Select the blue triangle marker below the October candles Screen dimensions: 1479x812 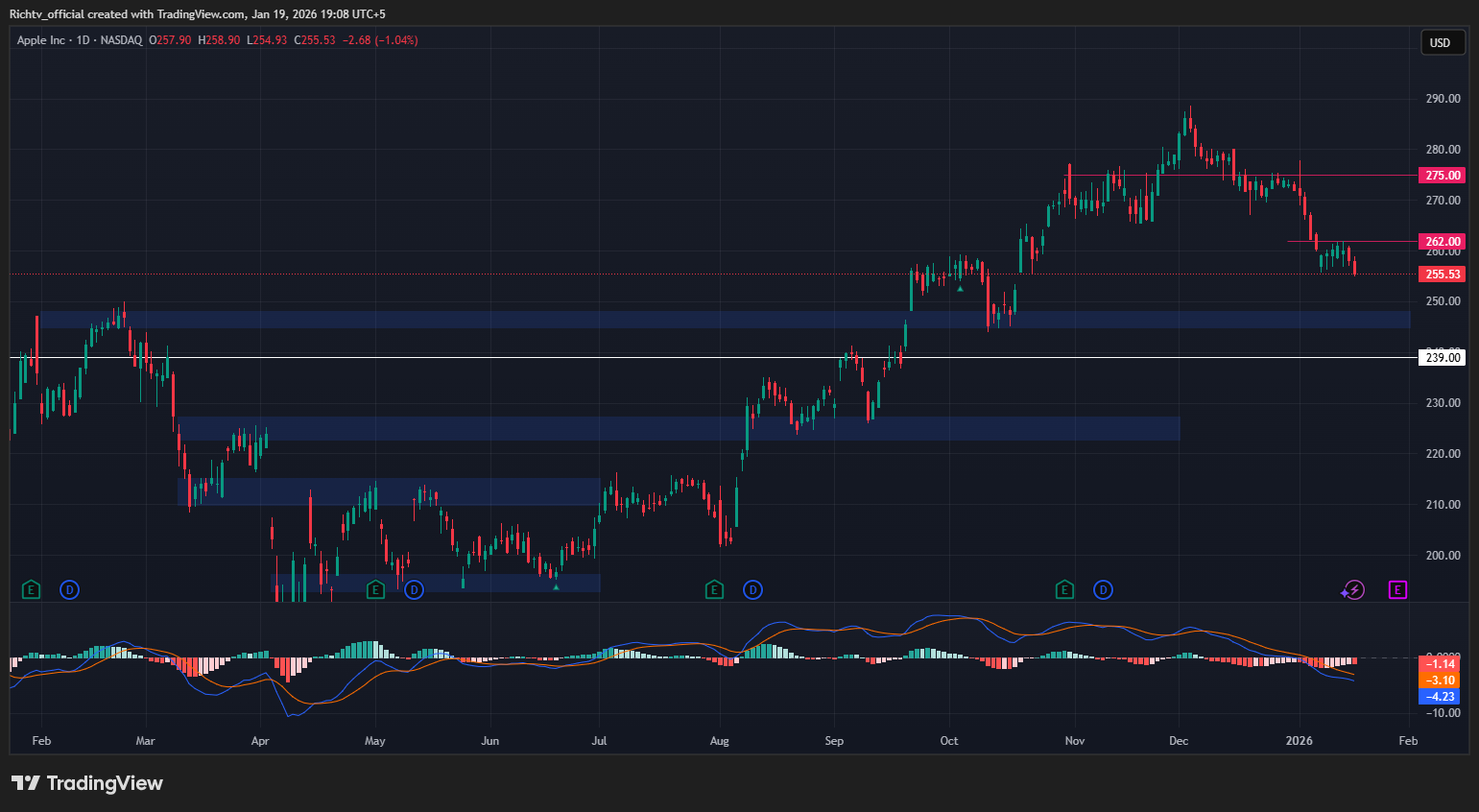[959, 288]
